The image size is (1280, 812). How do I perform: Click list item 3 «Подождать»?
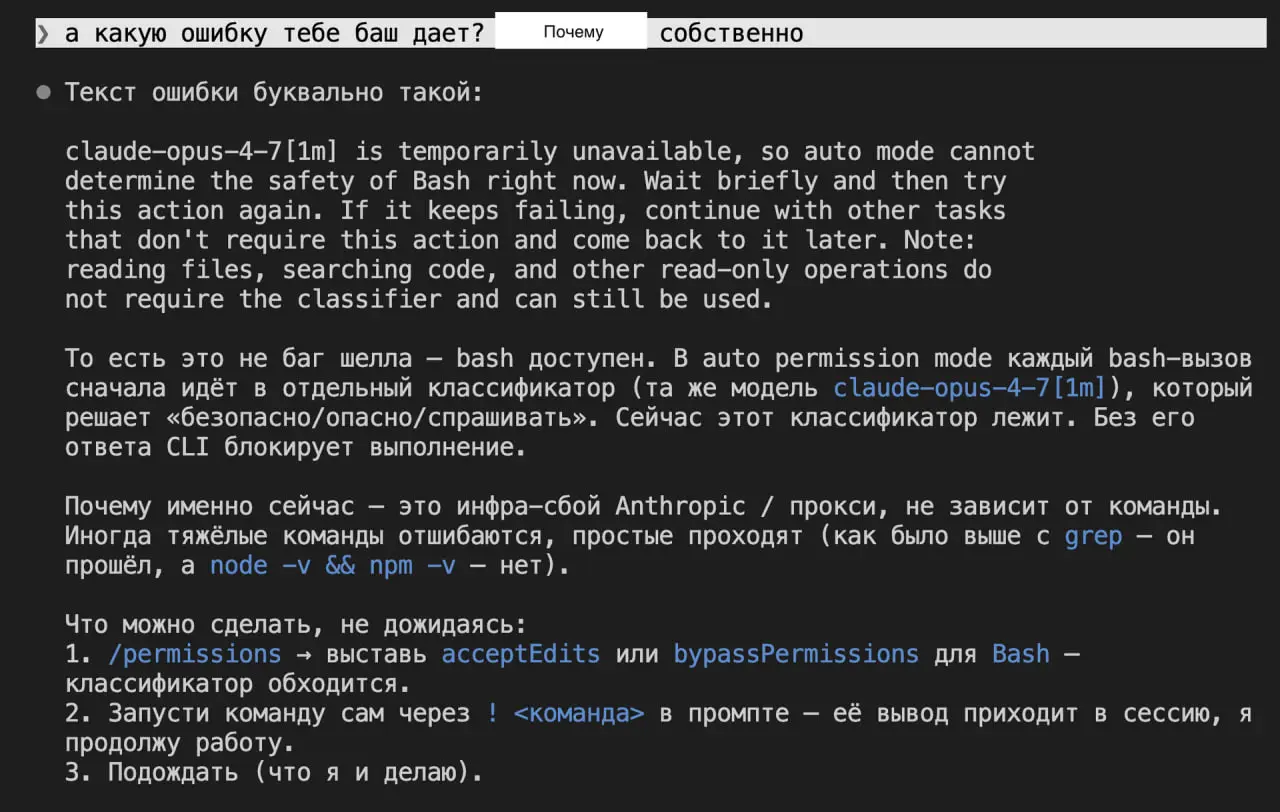tap(274, 772)
